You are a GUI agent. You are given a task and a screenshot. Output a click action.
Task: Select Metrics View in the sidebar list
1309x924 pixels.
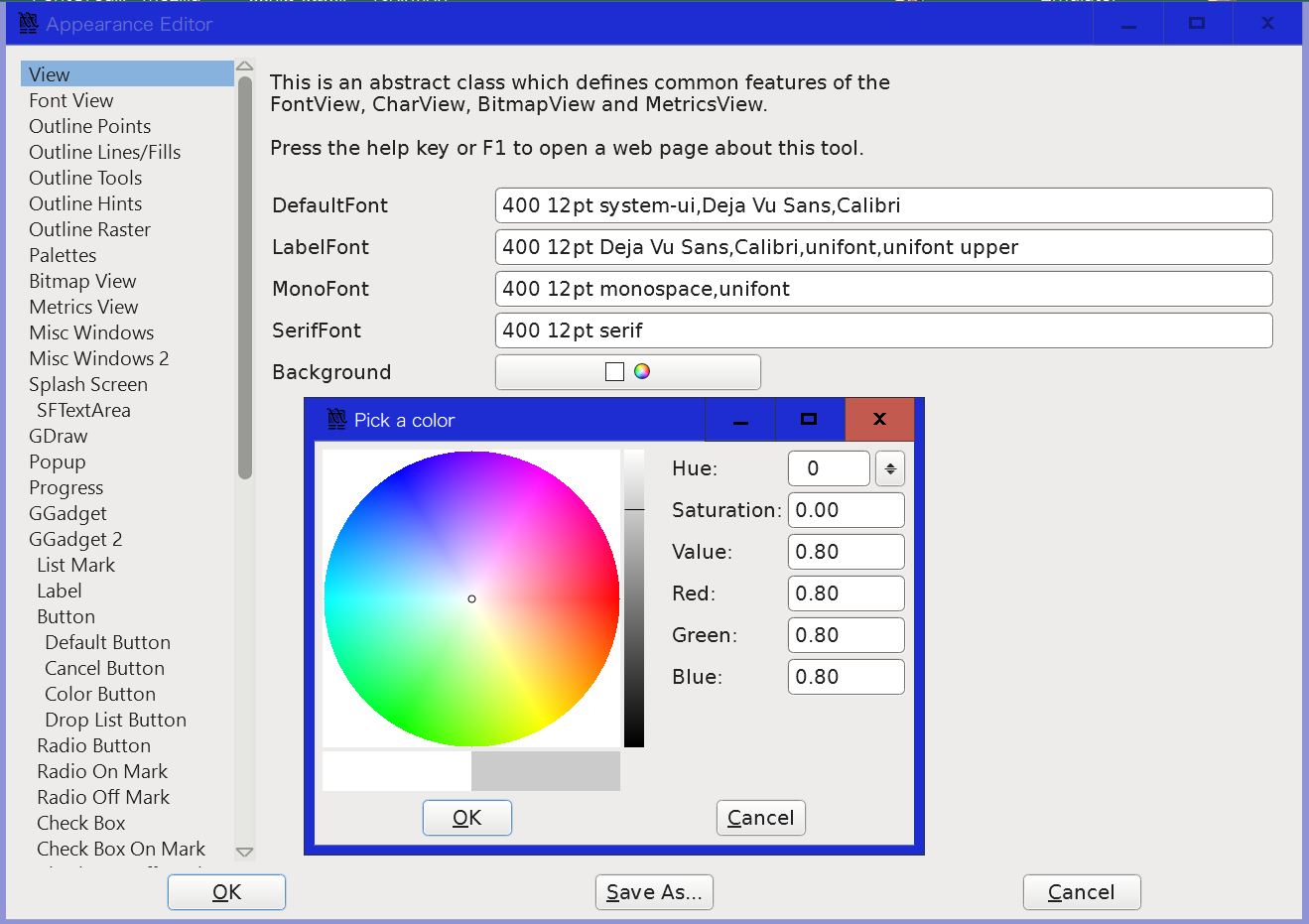point(83,307)
